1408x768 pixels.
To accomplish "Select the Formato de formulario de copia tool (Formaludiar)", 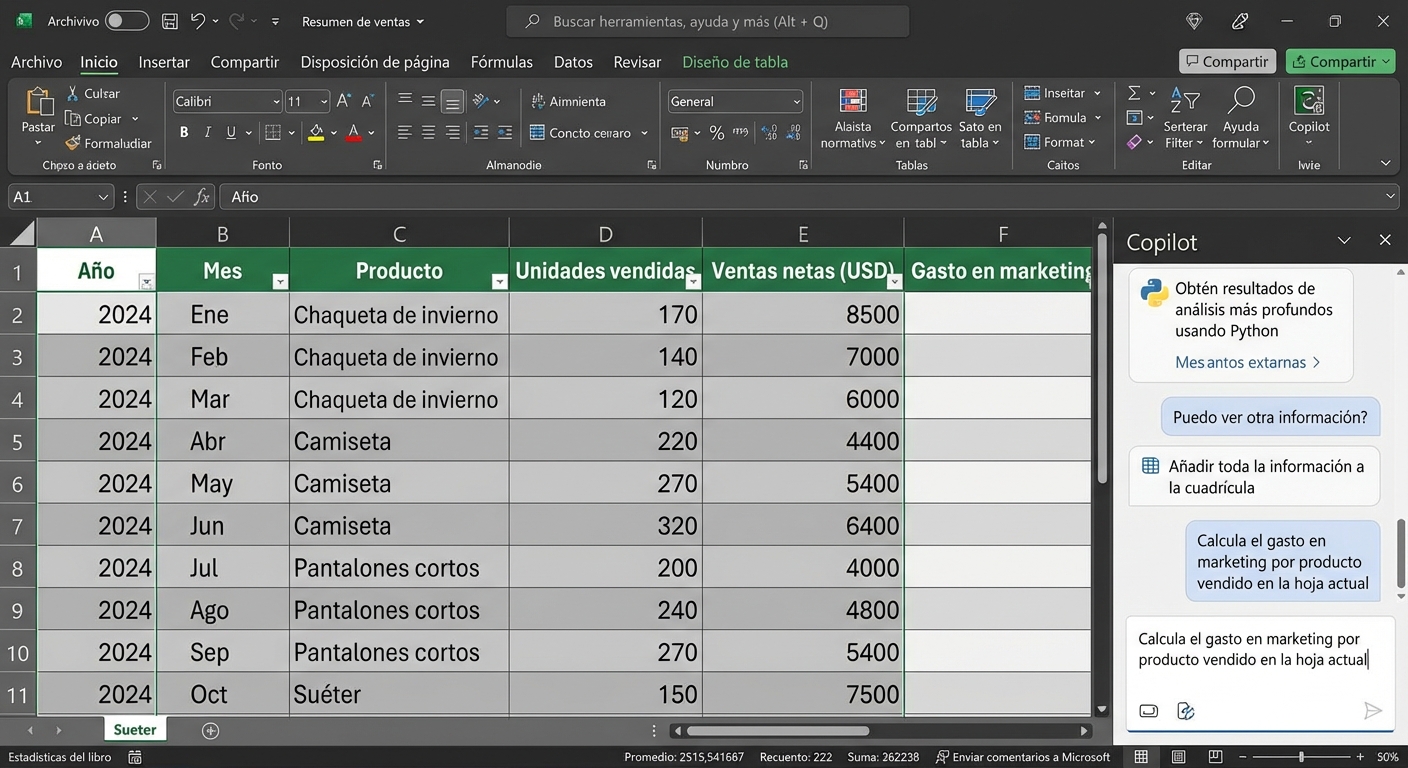I will coord(105,142).
